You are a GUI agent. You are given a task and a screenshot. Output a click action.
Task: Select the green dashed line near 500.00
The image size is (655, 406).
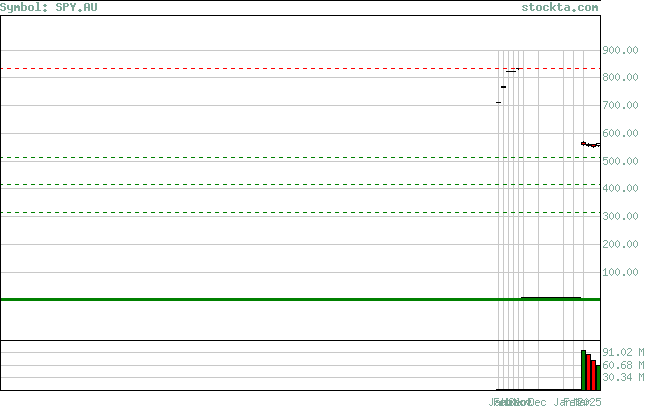click(x=300, y=157)
